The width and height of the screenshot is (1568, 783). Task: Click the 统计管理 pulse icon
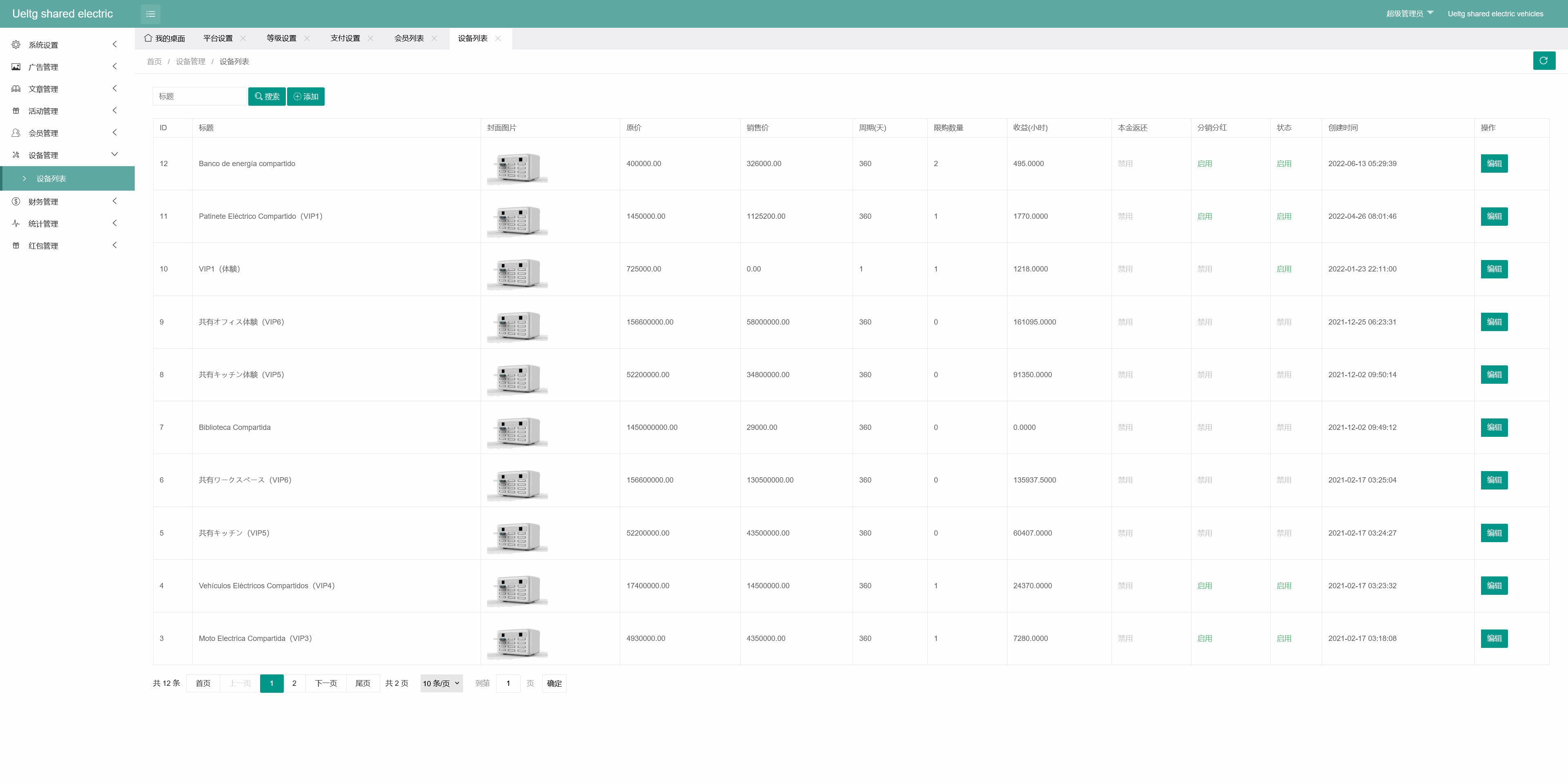pos(16,224)
